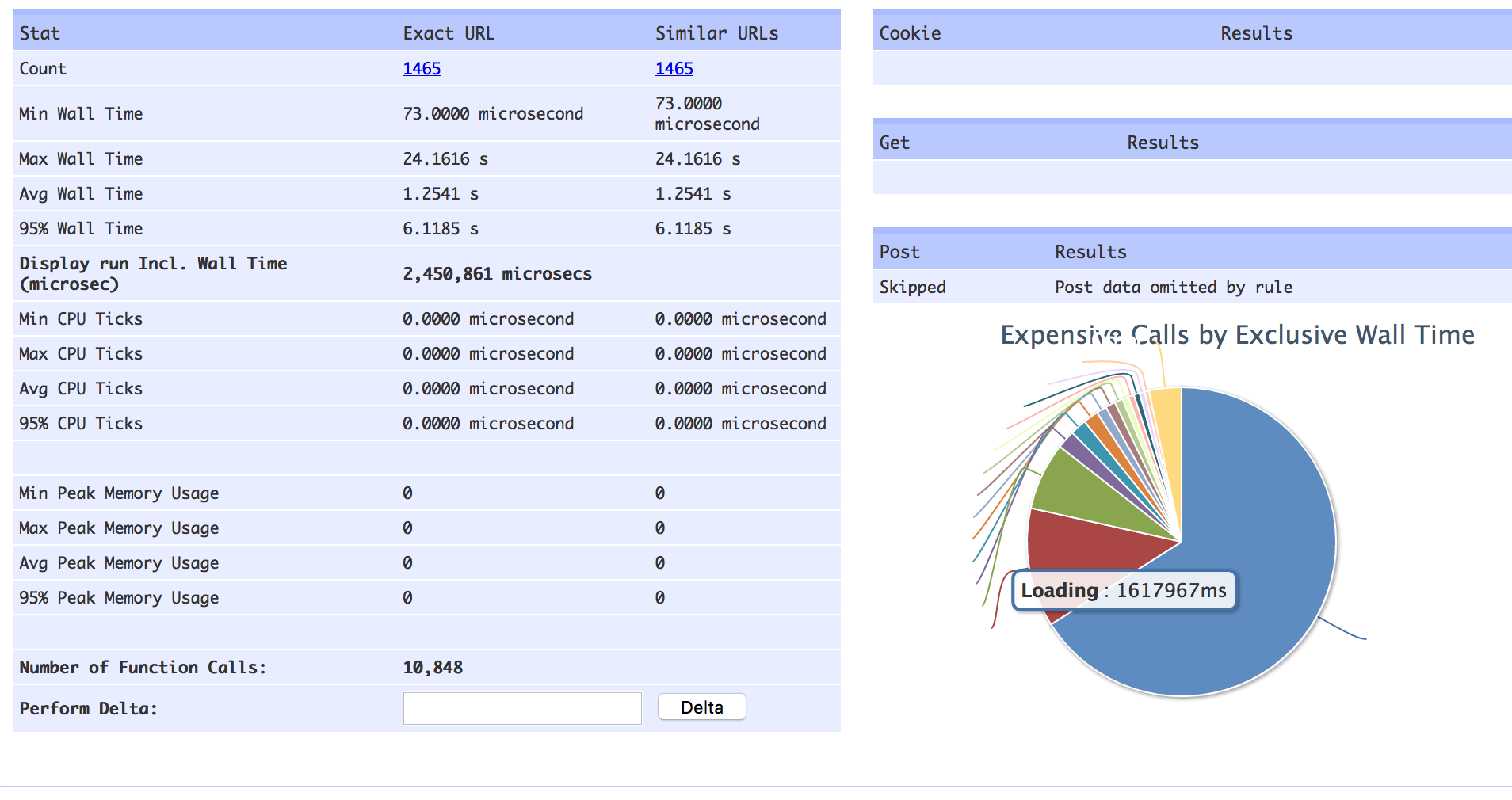The image size is (1512, 800).
Task: Open the Similar URLs count link 1465
Action: (674, 69)
